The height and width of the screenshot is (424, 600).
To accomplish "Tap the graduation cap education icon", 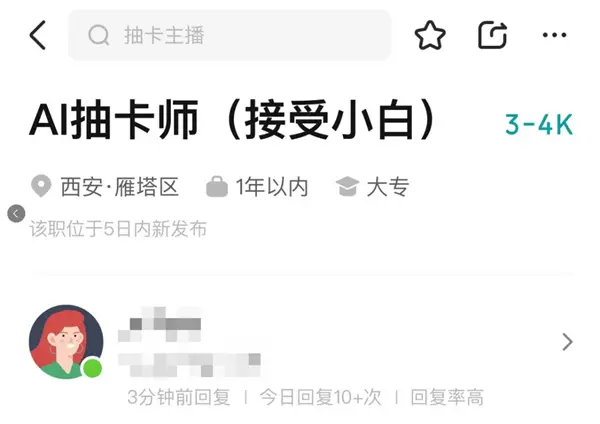I will 347,187.
